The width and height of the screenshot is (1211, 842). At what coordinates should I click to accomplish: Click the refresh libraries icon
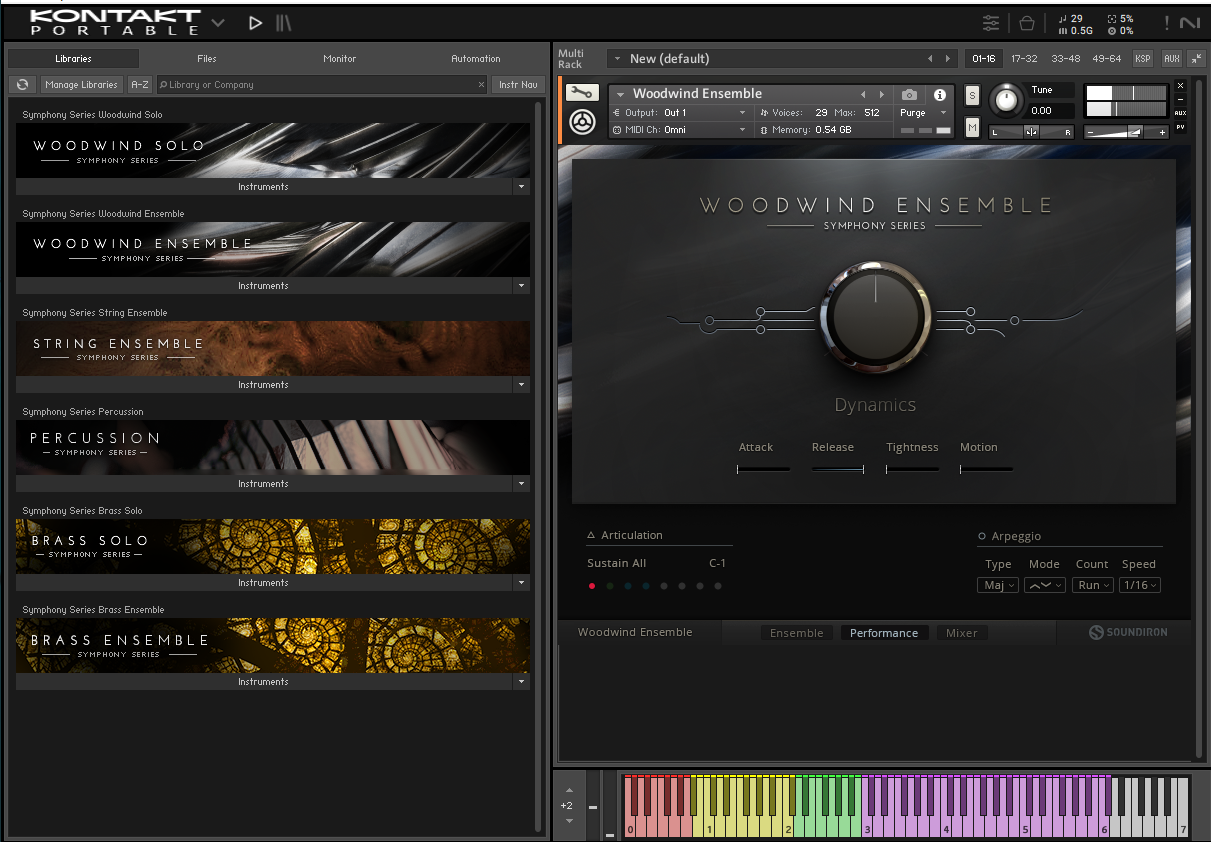pos(22,85)
